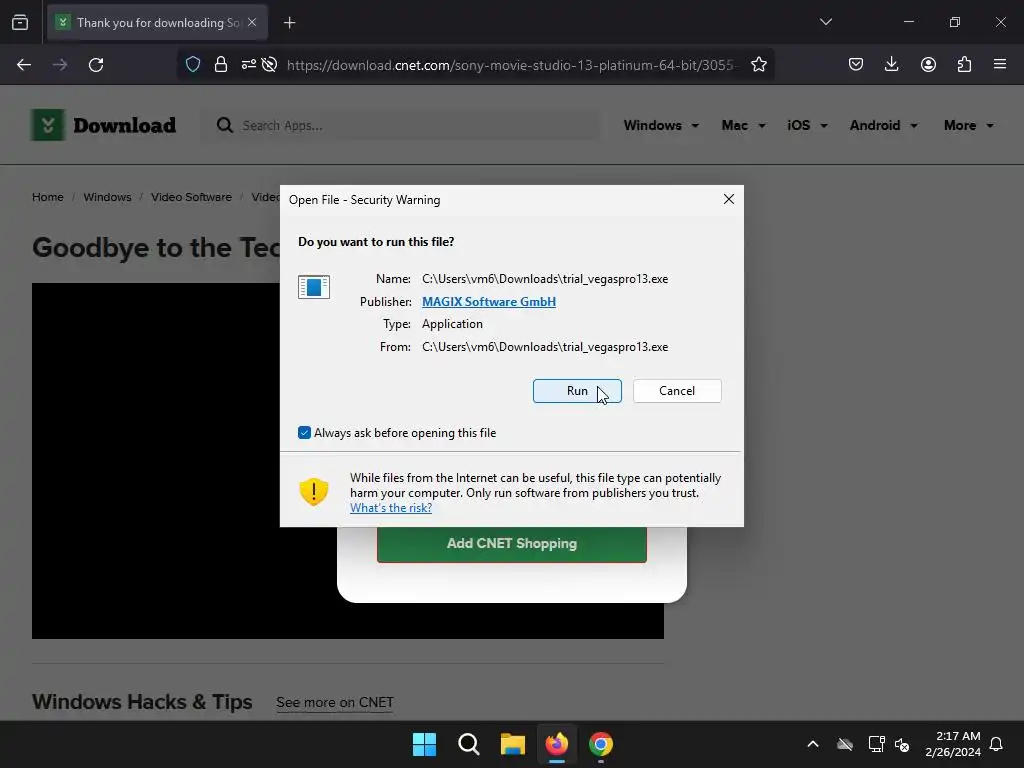Click Firefox icon in the taskbar
This screenshot has width=1024, height=768.
pyautogui.click(x=556, y=744)
